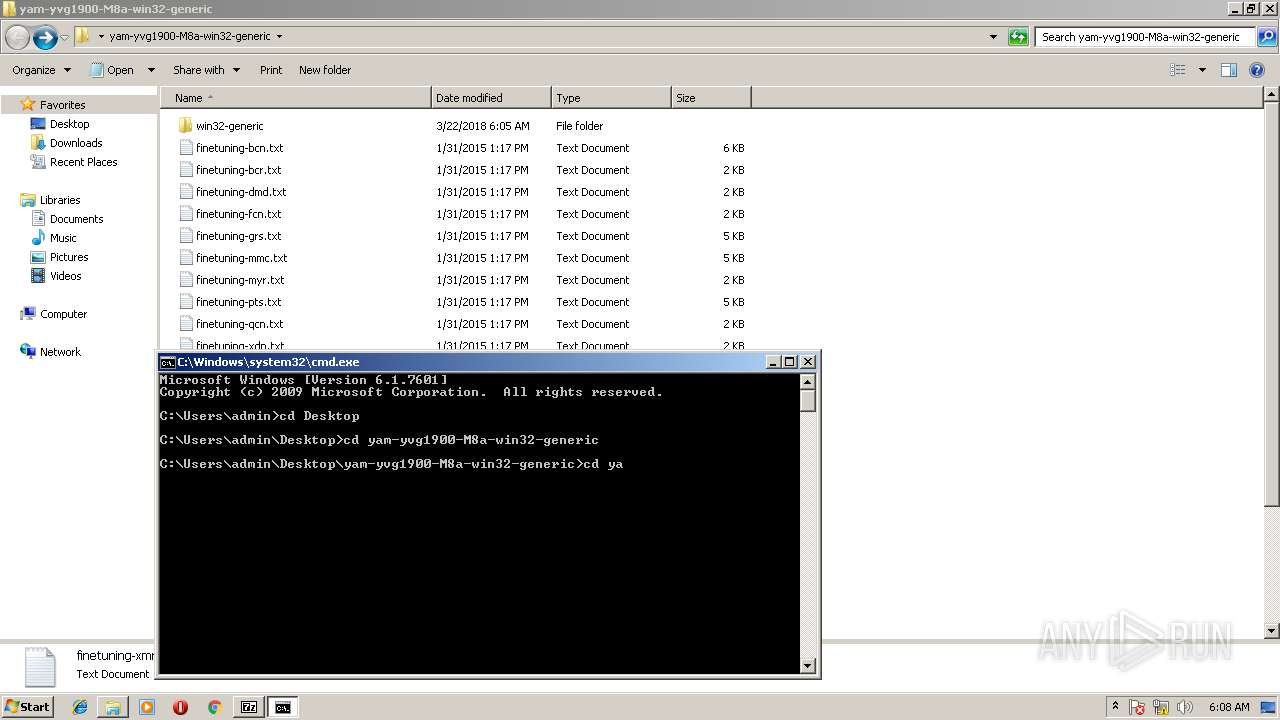Select Downloads in Favorites
The height and width of the screenshot is (720, 1280).
[76, 143]
